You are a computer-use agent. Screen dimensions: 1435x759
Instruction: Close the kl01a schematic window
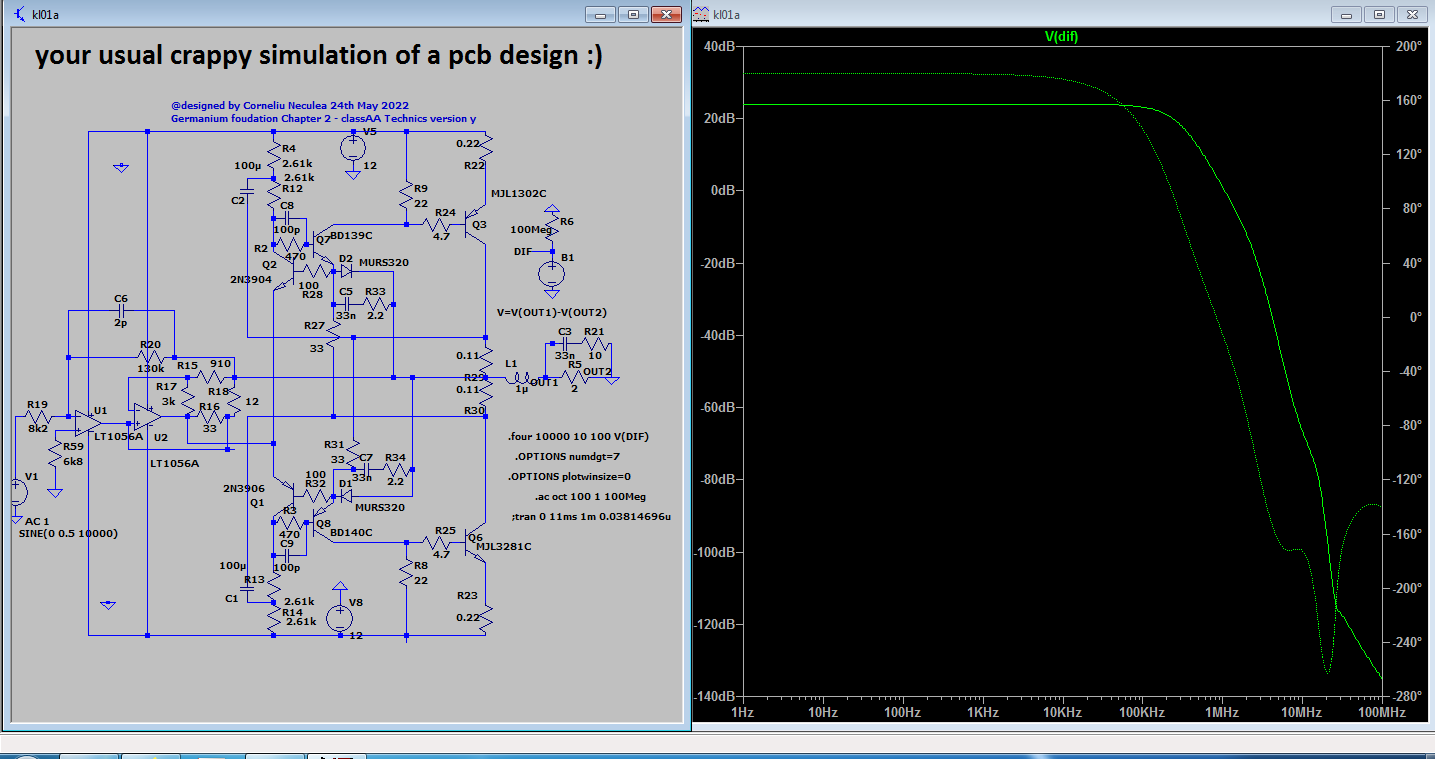coord(666,14)
